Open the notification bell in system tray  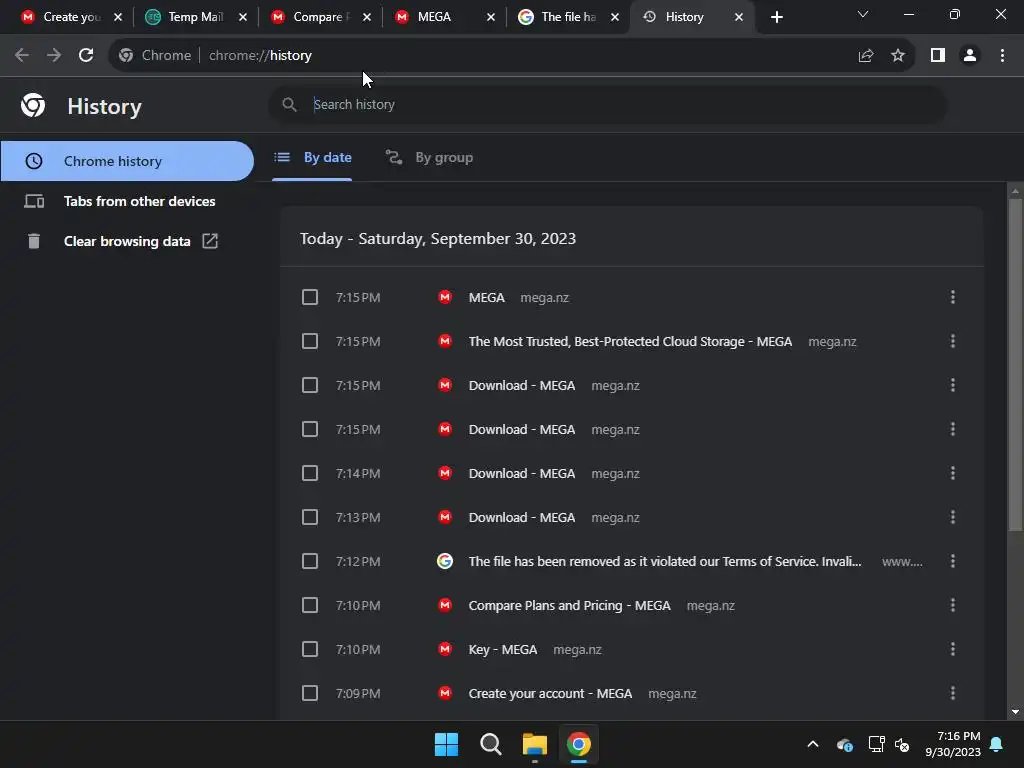coord(997,744)
